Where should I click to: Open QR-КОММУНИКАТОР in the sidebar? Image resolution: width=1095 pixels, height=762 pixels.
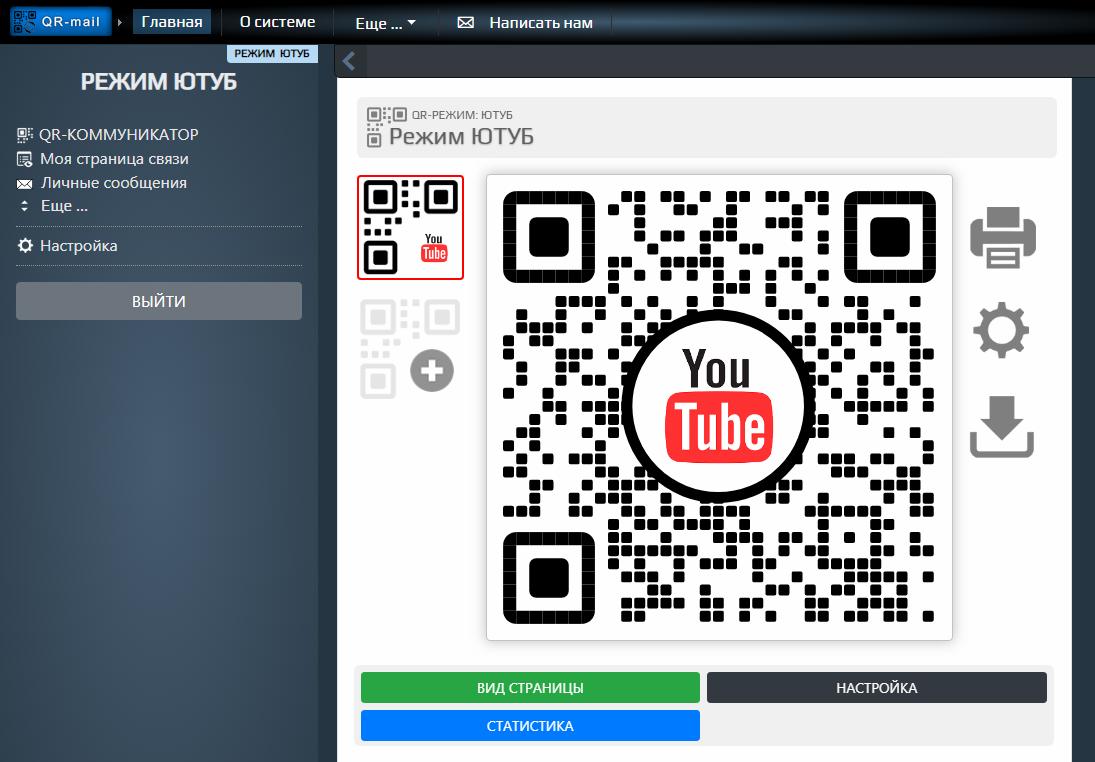coord(119,134)
